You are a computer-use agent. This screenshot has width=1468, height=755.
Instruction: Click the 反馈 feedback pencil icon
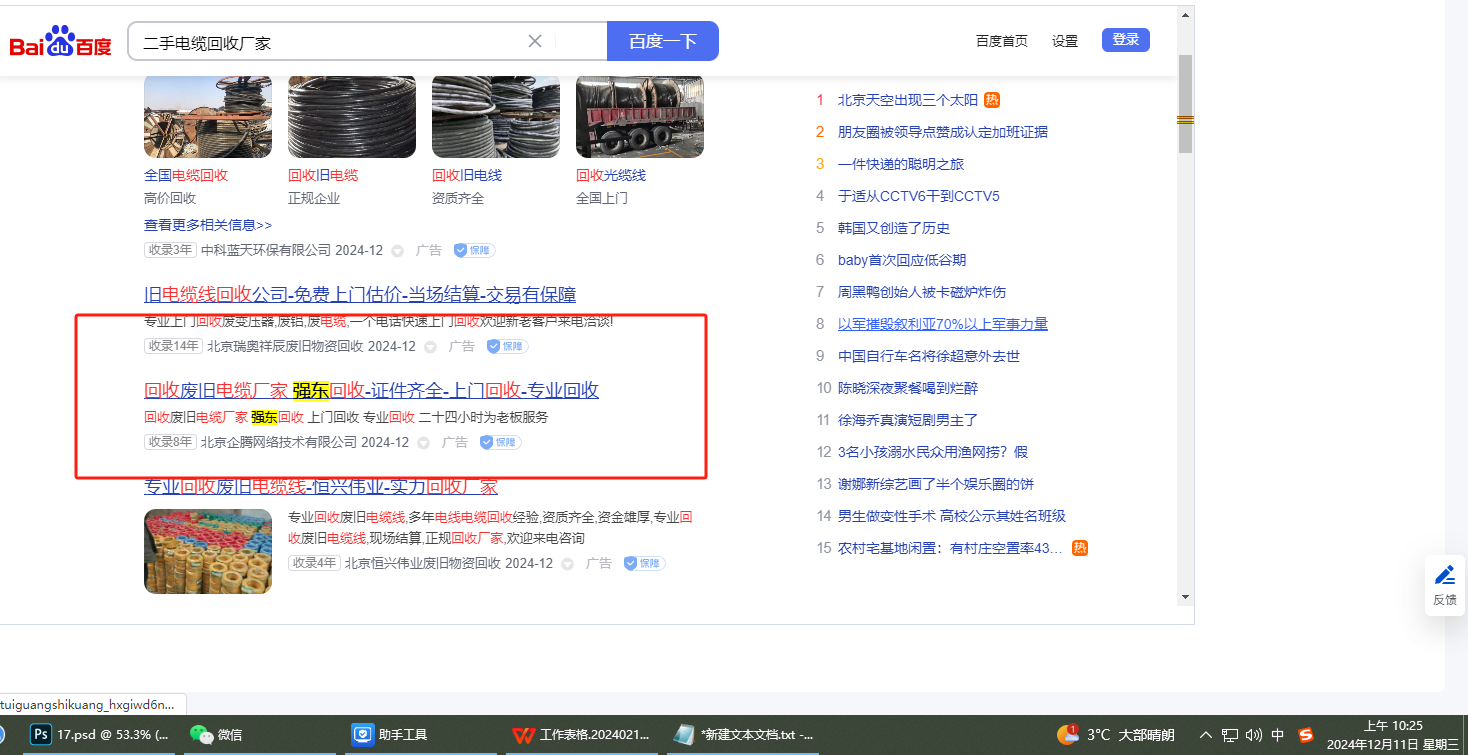click(1444, 575)
